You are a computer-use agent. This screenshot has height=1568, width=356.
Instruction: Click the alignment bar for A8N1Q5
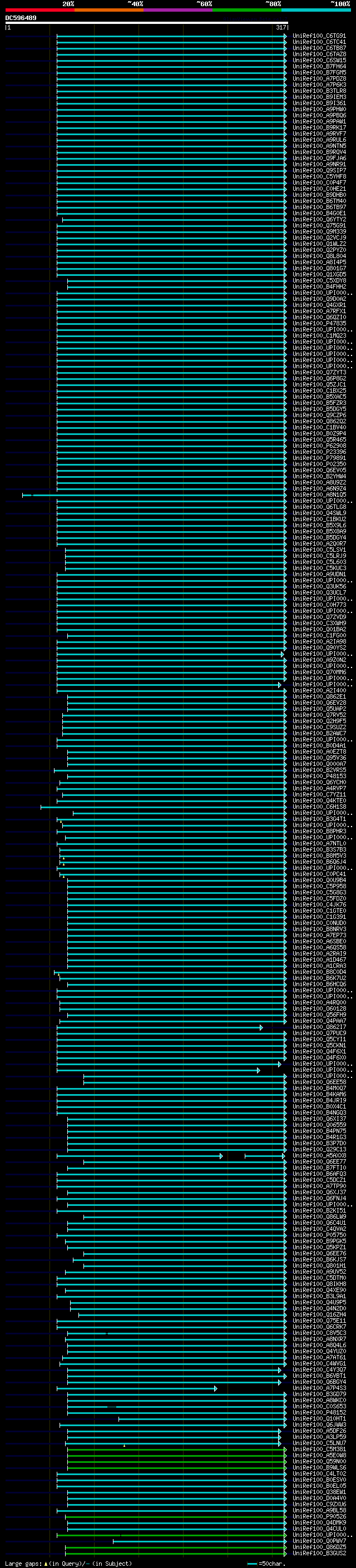pos(155,495)
